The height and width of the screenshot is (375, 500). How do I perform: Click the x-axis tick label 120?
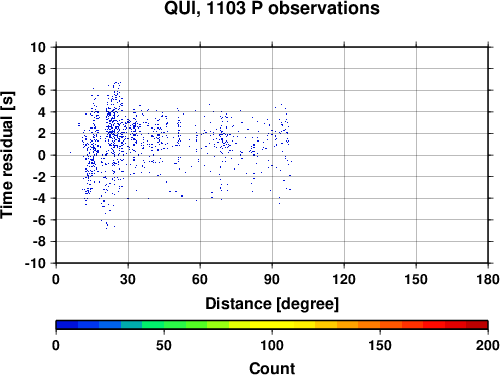point(344,279)
